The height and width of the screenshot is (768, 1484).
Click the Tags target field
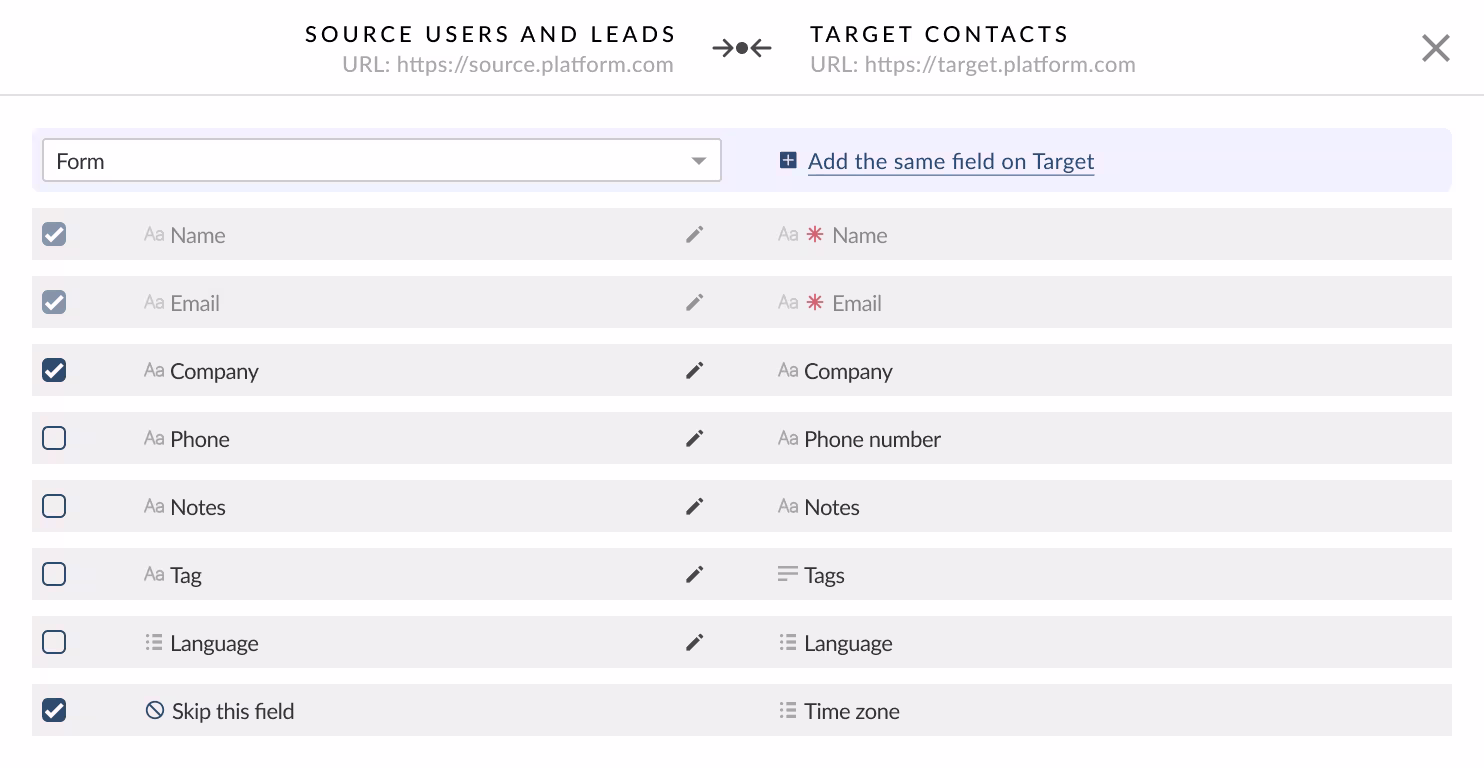tap(824, 575)
